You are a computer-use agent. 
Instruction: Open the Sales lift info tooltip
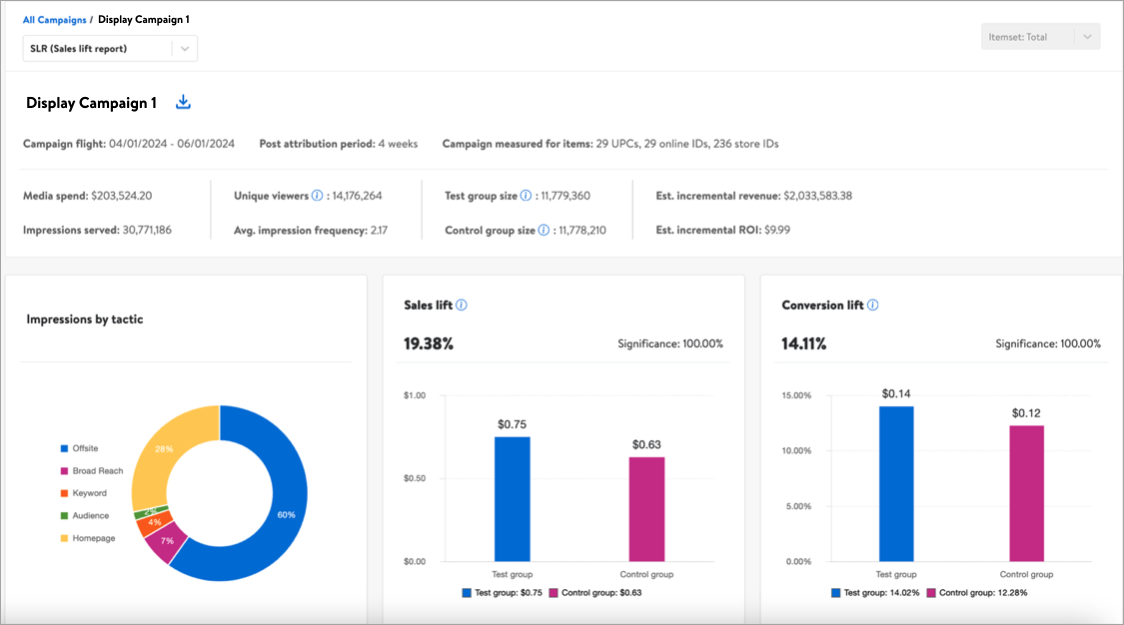coord(462,305)
